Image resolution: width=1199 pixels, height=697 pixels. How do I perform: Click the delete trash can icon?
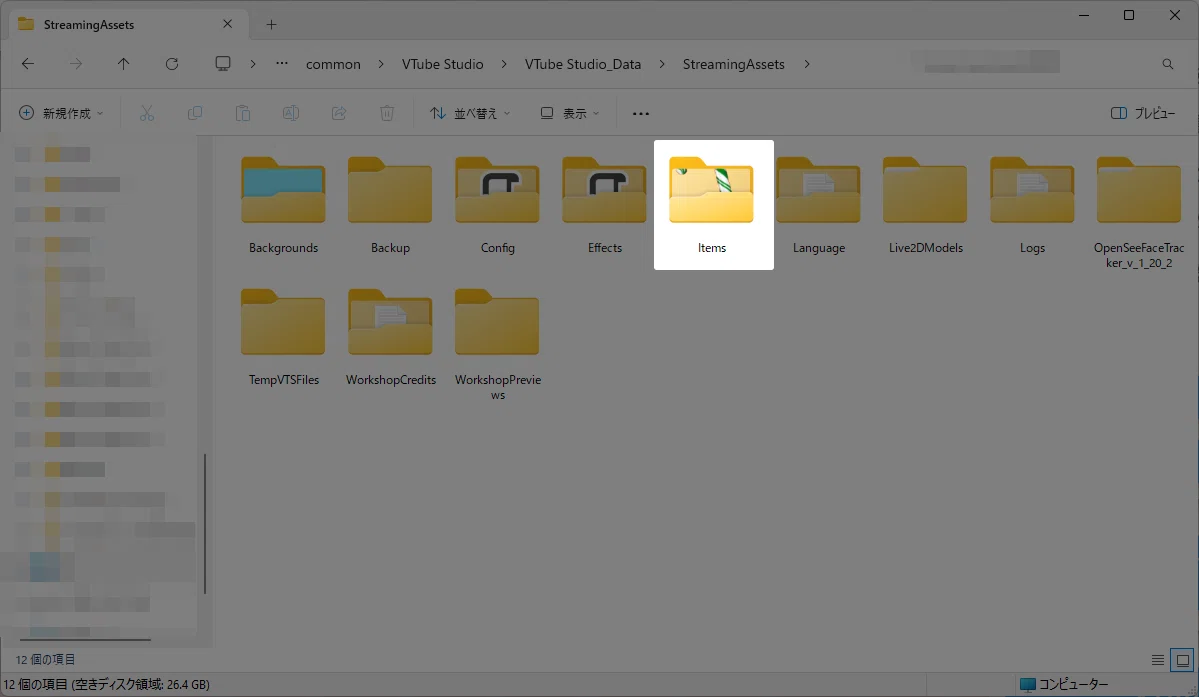[x=387, y=113]
